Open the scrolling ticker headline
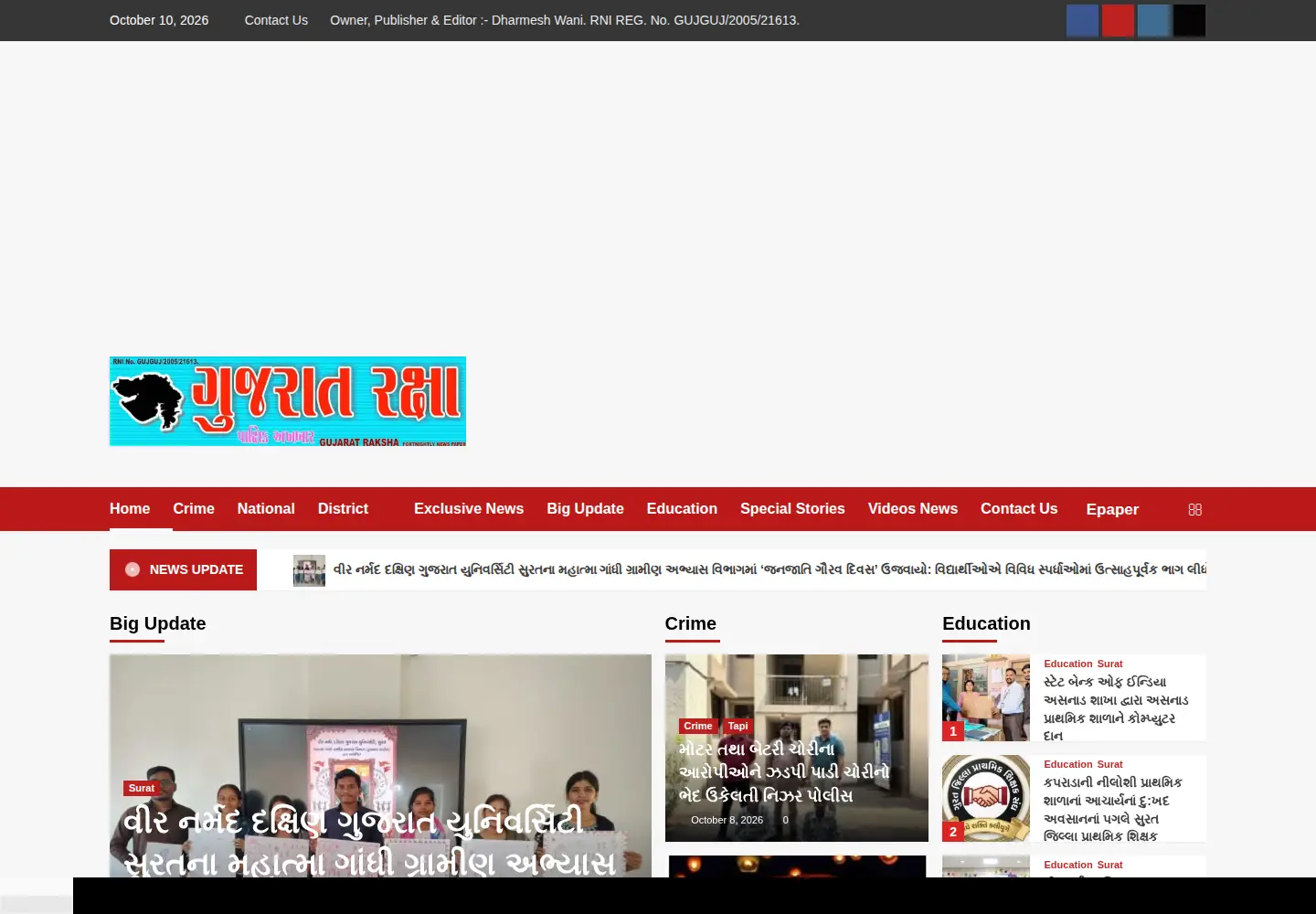The width and height of the screenshot is (1316, 914). (769, 569)
